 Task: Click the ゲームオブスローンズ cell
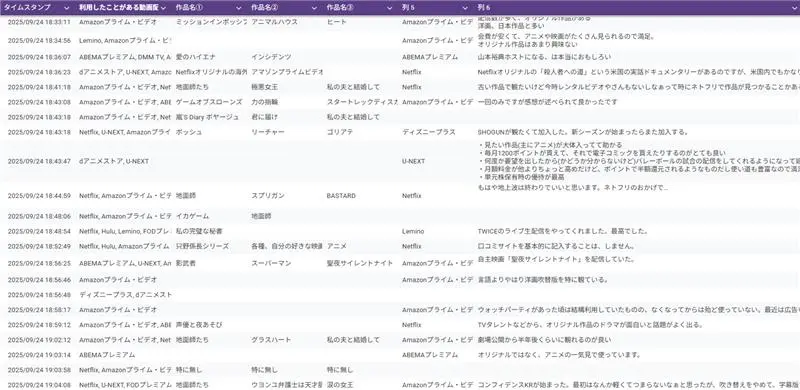tap(208, 102)
